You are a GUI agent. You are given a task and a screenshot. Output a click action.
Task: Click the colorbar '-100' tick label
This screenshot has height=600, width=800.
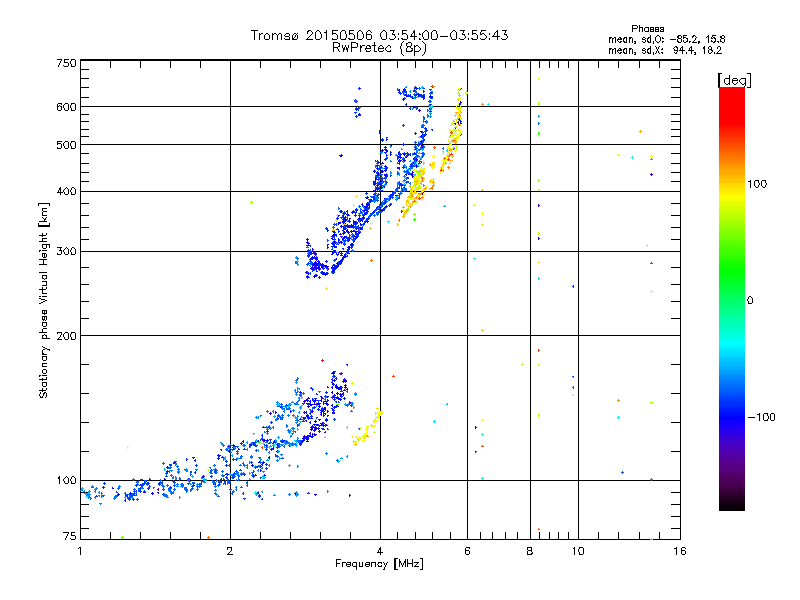761,417
